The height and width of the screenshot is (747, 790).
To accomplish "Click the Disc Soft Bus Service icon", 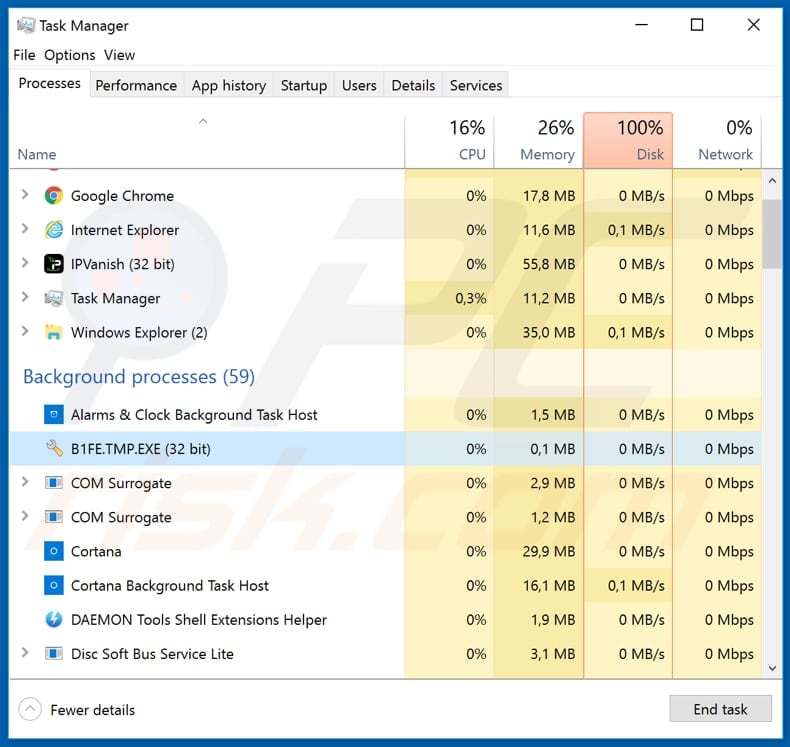I will tap(53, 654).
